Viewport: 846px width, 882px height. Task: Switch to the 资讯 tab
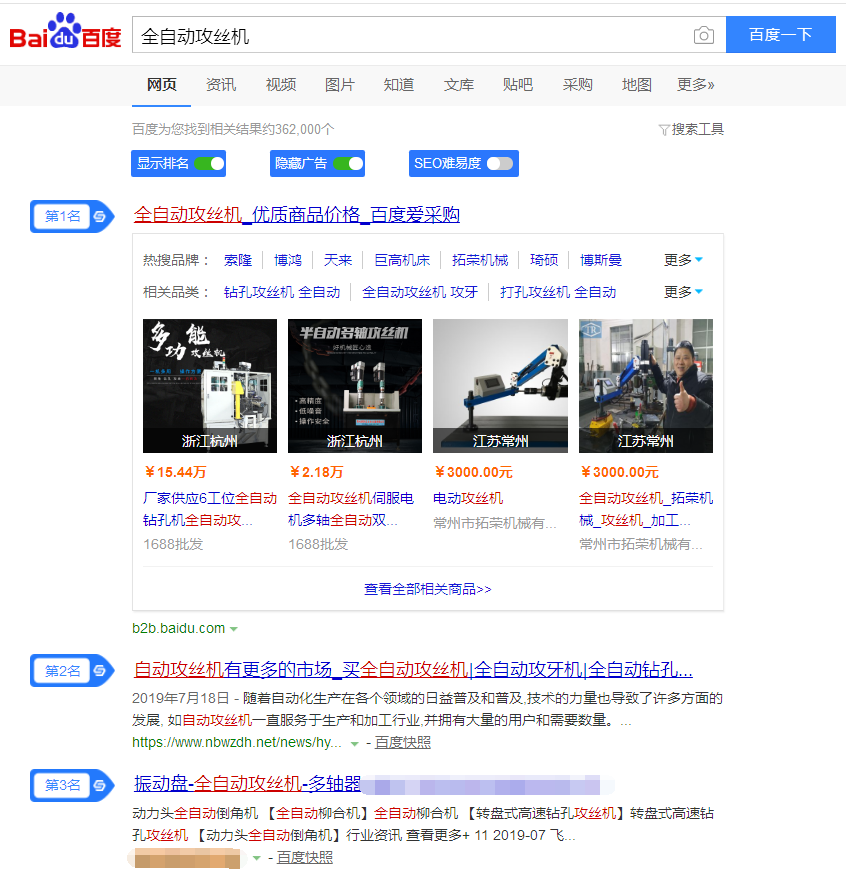tap(221, 85)
